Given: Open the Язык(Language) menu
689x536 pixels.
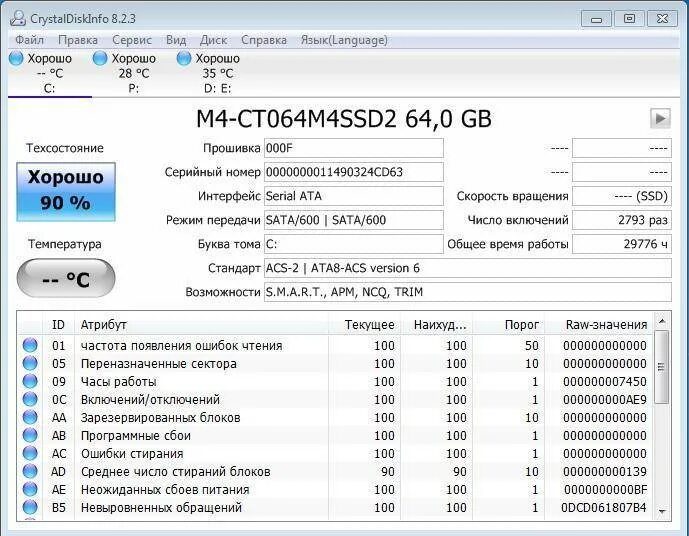Looking at the screenshot, I should click(x=344, y=40).
